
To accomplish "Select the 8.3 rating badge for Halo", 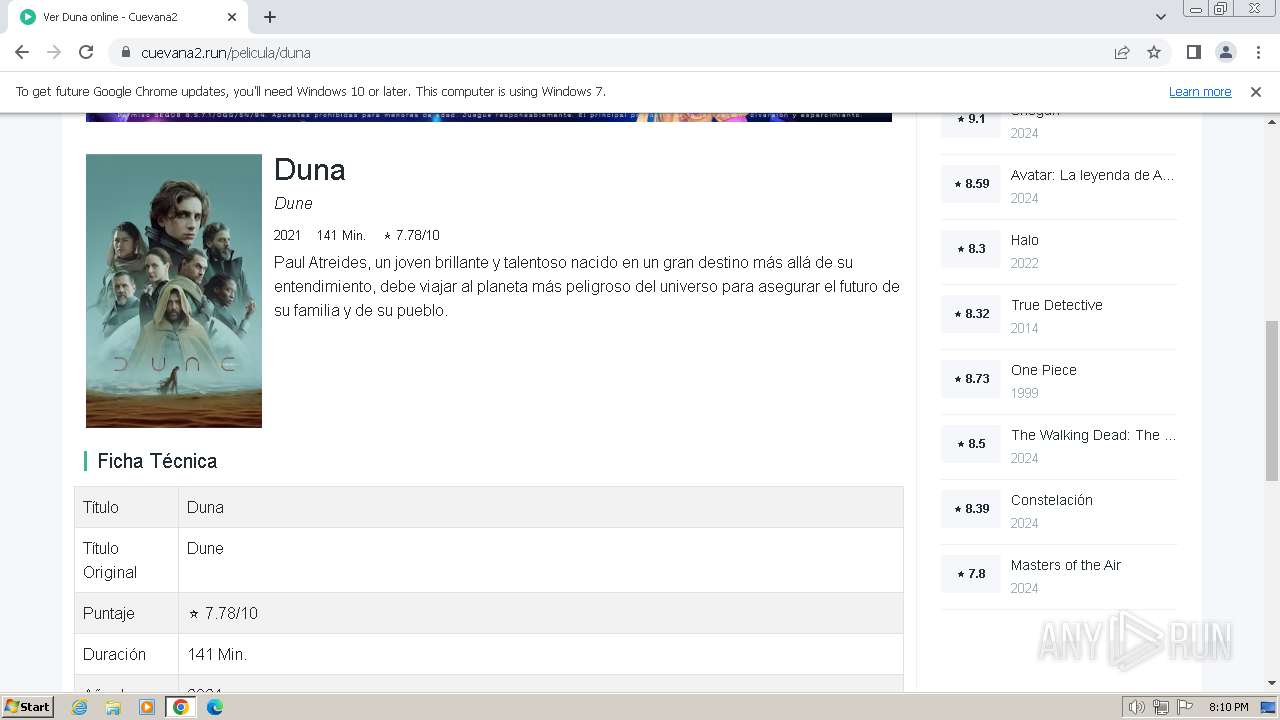I will 971,249.
